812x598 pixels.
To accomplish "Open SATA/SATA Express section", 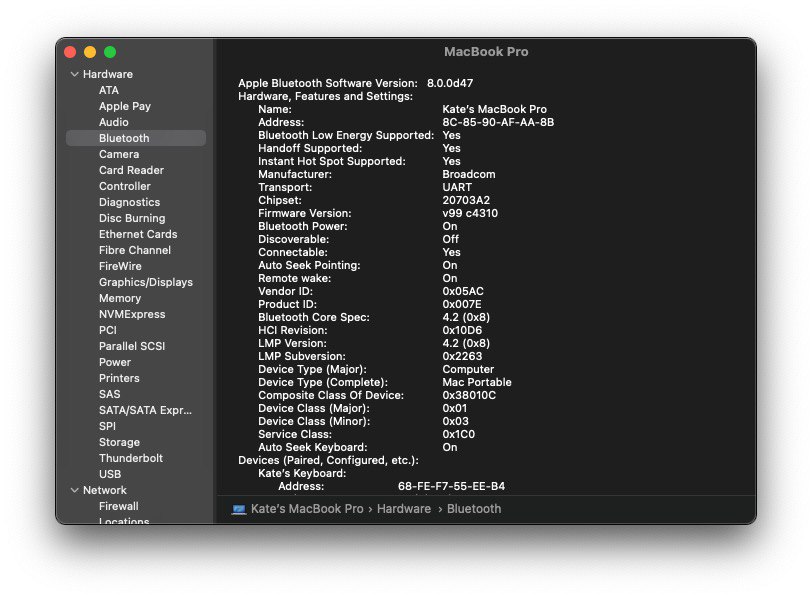I will (145, 411).
